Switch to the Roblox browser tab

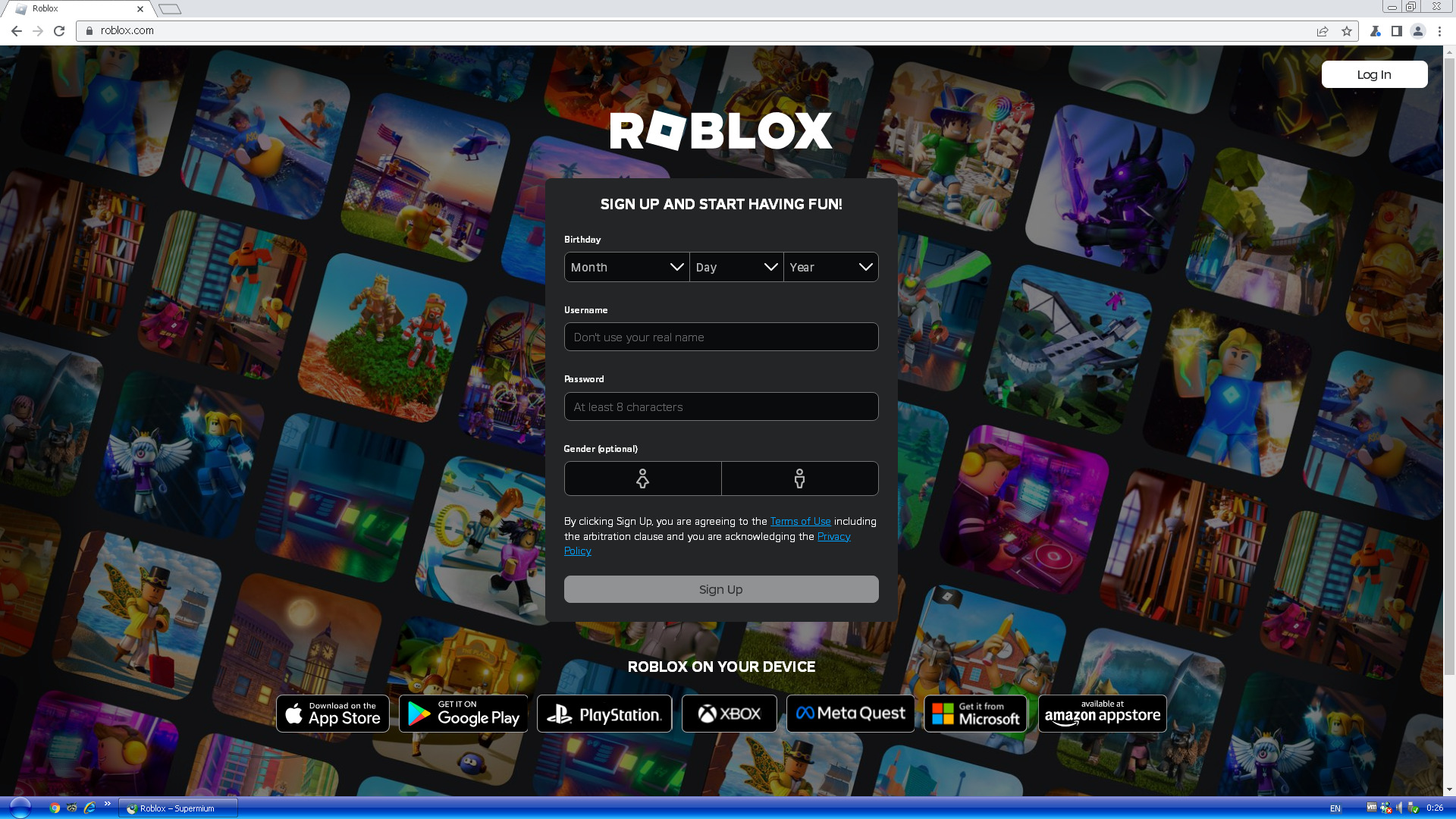point(76,9)
